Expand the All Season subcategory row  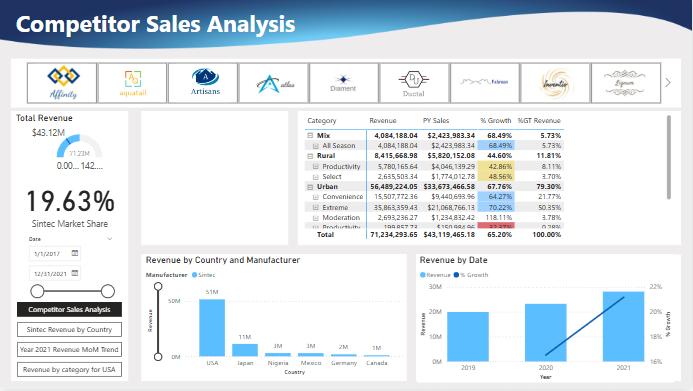point(316,146)
